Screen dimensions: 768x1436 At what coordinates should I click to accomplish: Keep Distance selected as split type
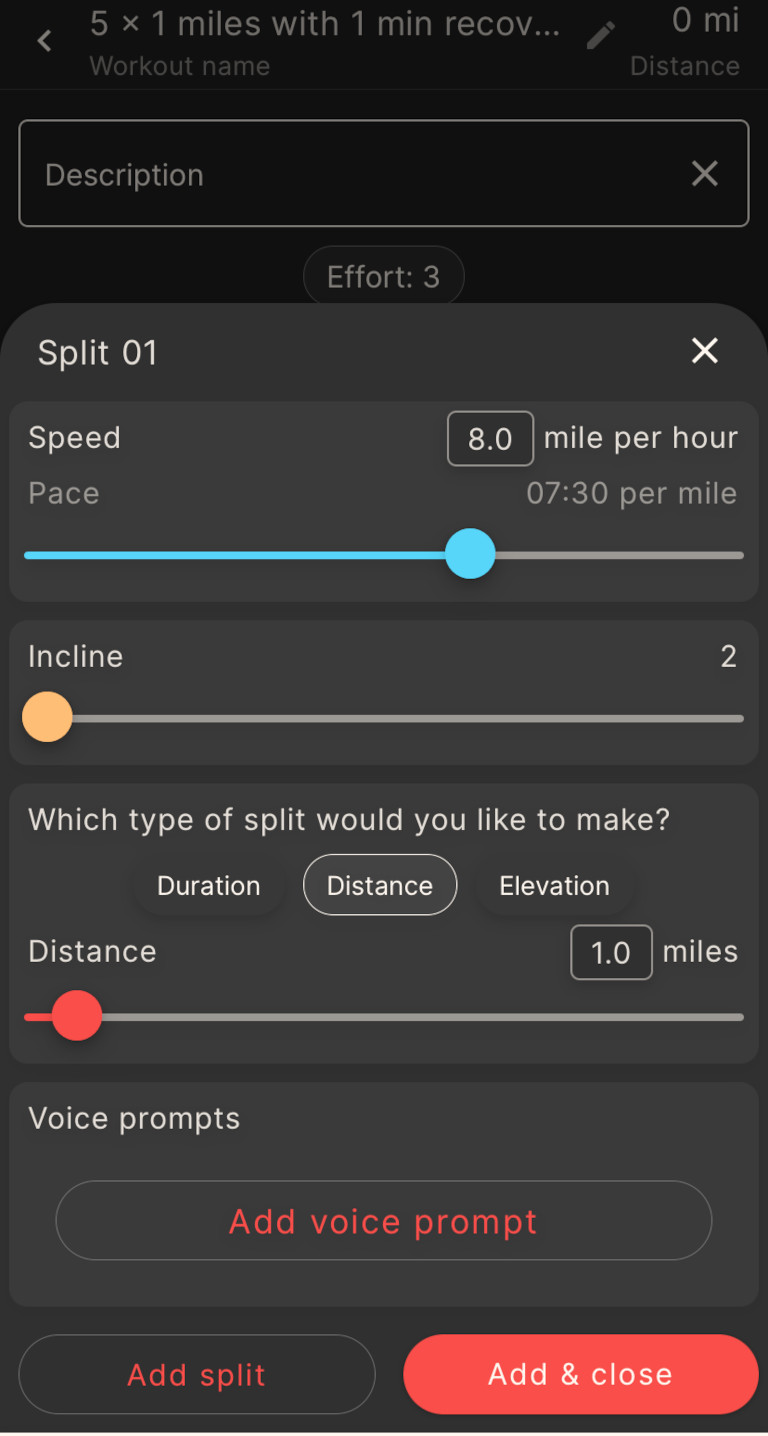[x=379, y=885]
